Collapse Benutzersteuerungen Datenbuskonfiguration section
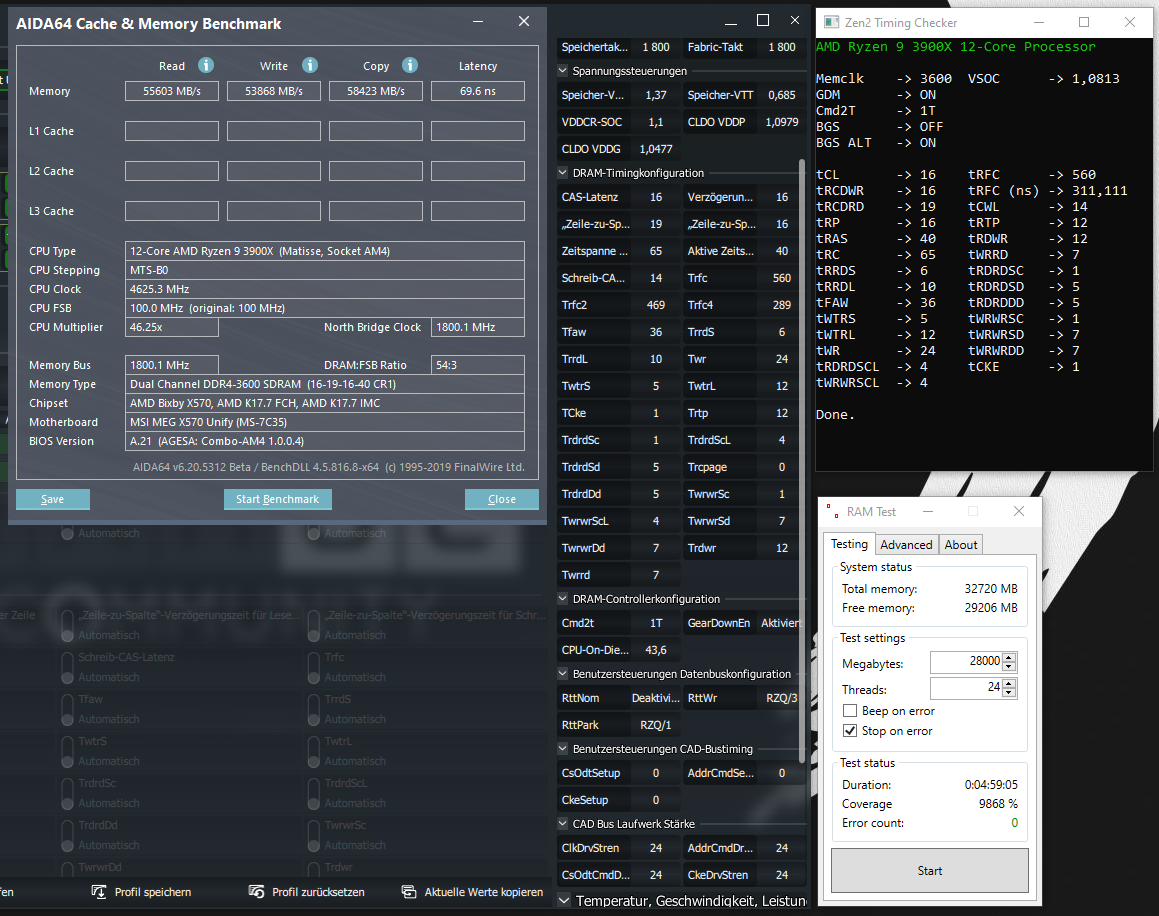 [562, 674]
